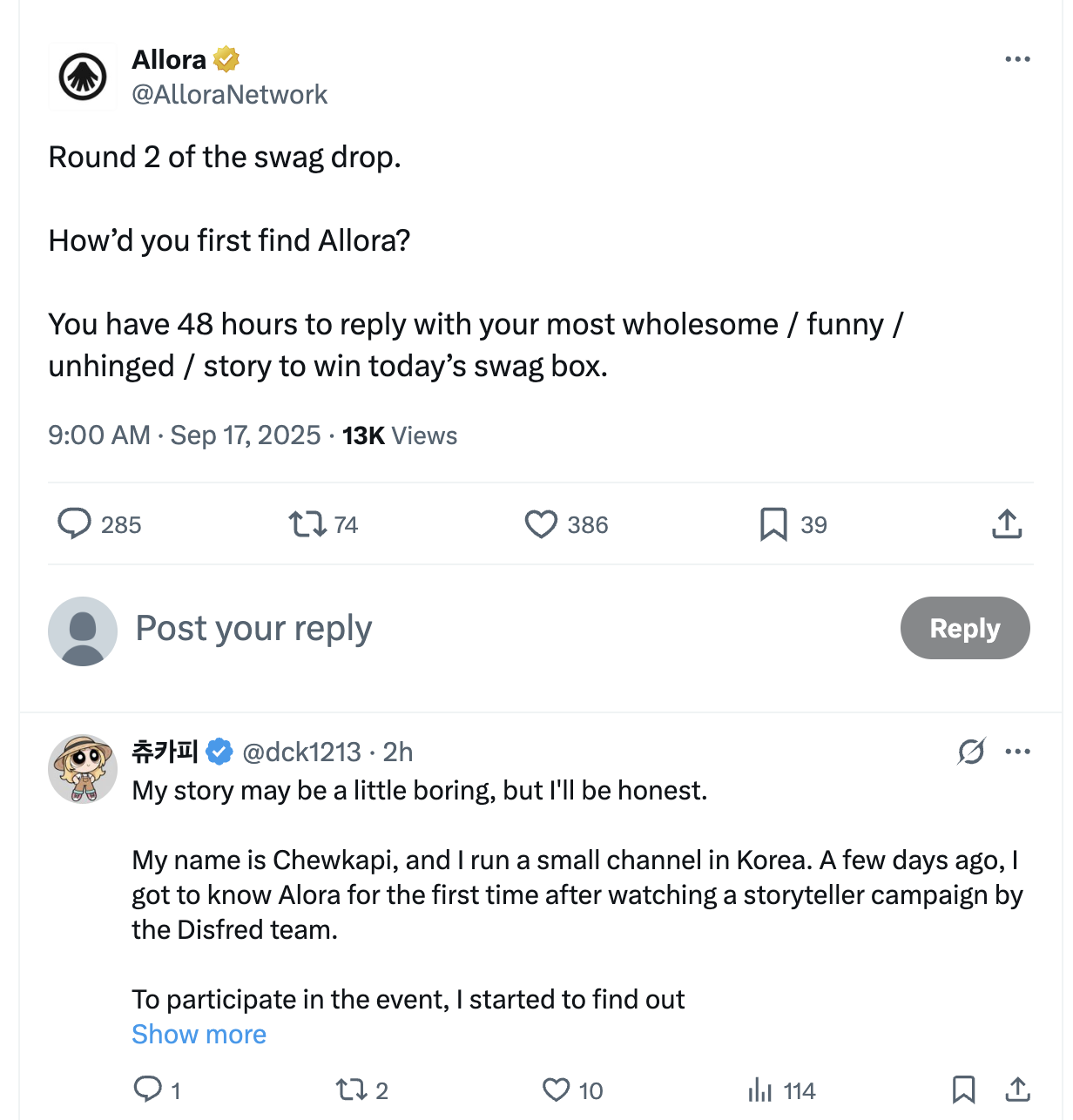Screen dimensions: 1073x1120
Task: Share Chewkapi's reply using share icon
Action: click(1017, 1090)
